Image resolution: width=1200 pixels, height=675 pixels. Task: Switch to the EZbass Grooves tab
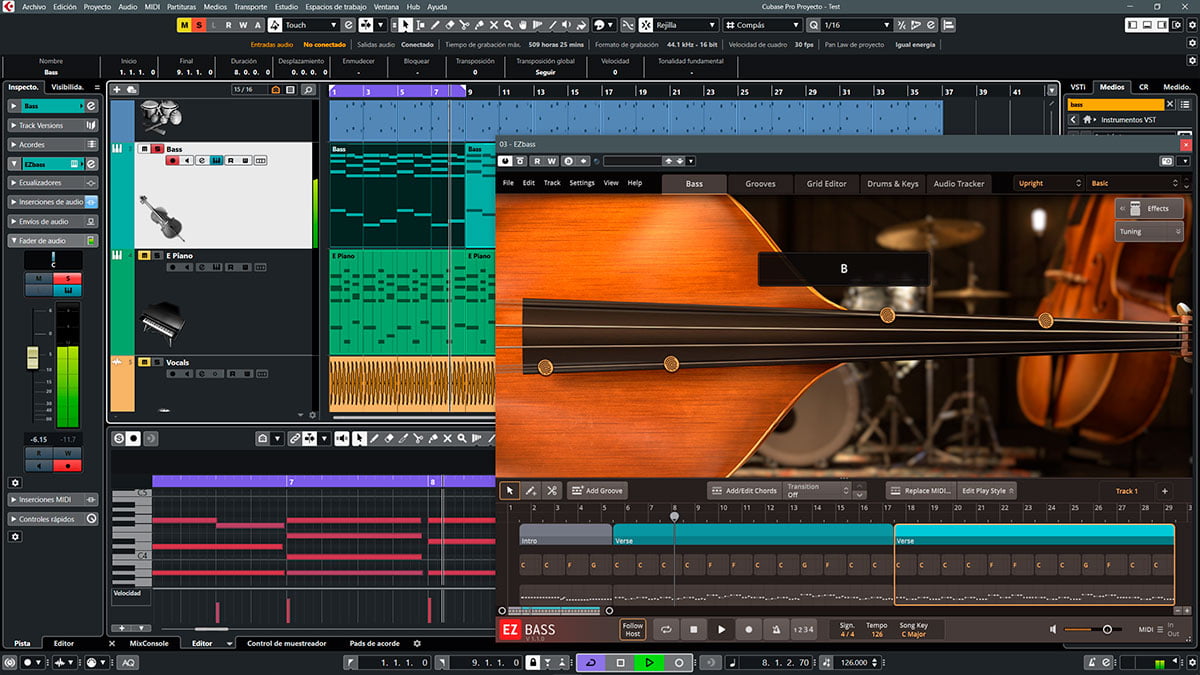click(761, 184)
